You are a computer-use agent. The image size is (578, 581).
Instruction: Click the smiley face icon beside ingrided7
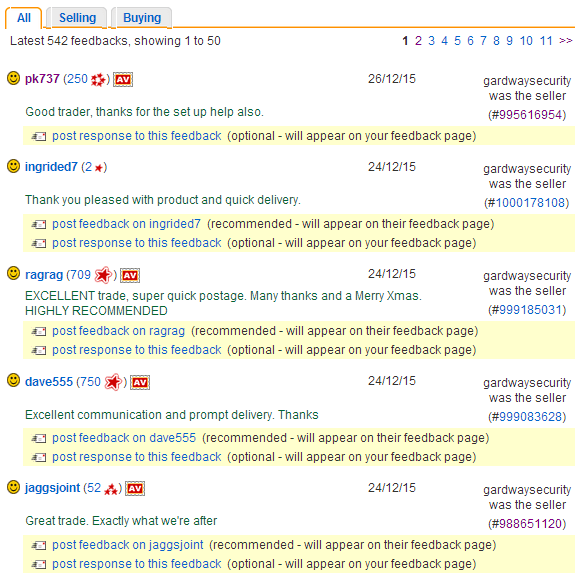pyautogui.click(x=13, y=166)
